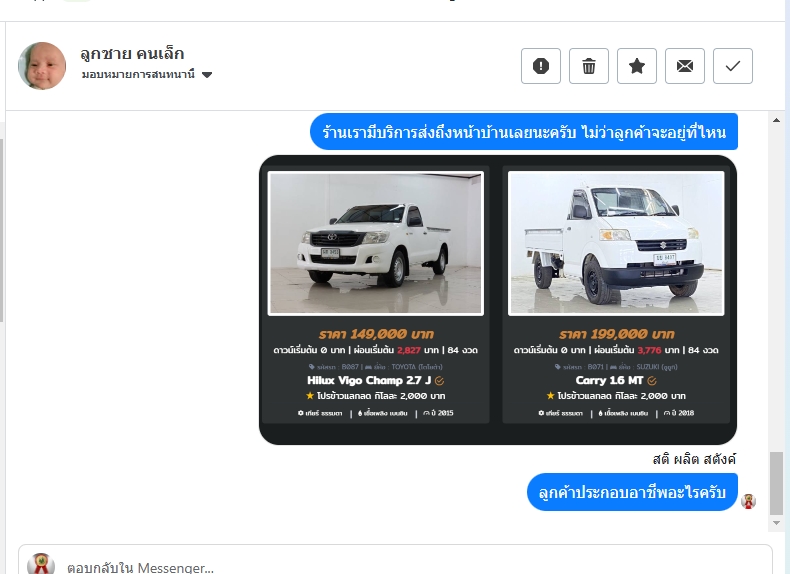Click the chat scrollbar down arrow
The height and width of the screenshot is (574, 790).
(x=776, y=523)
